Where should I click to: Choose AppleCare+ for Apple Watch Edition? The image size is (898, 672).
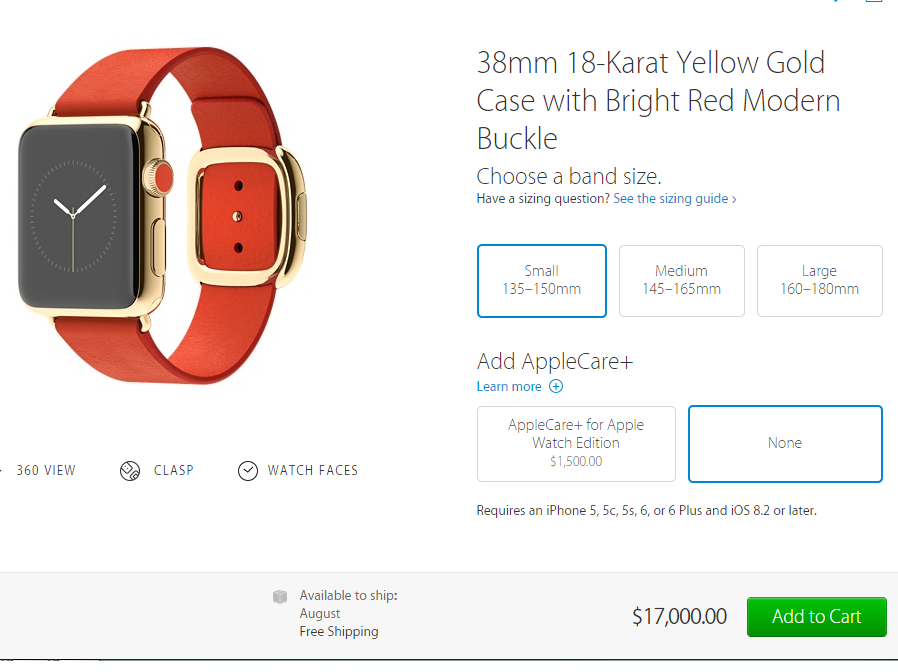pos(576,444)
